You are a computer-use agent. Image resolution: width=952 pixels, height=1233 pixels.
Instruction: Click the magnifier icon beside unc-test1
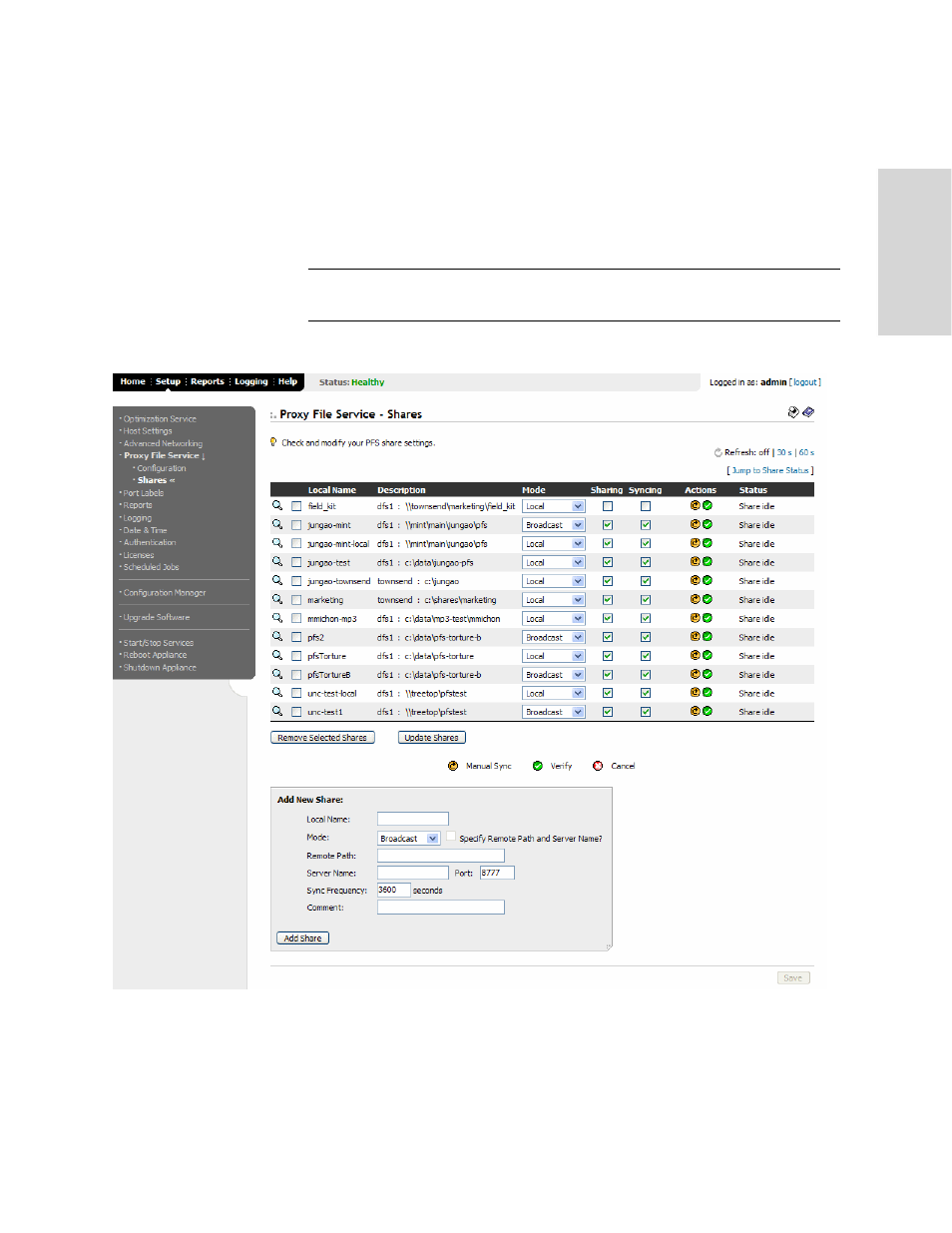277,712
